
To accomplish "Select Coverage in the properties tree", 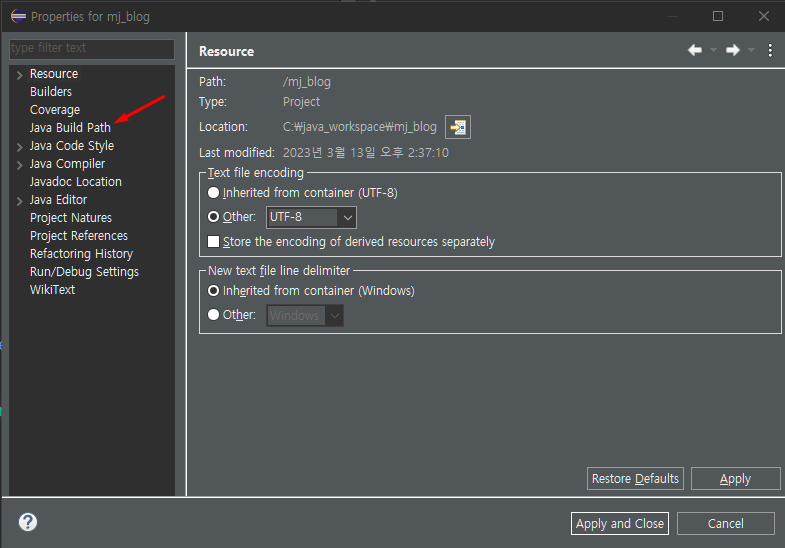I will click(55, 110).
